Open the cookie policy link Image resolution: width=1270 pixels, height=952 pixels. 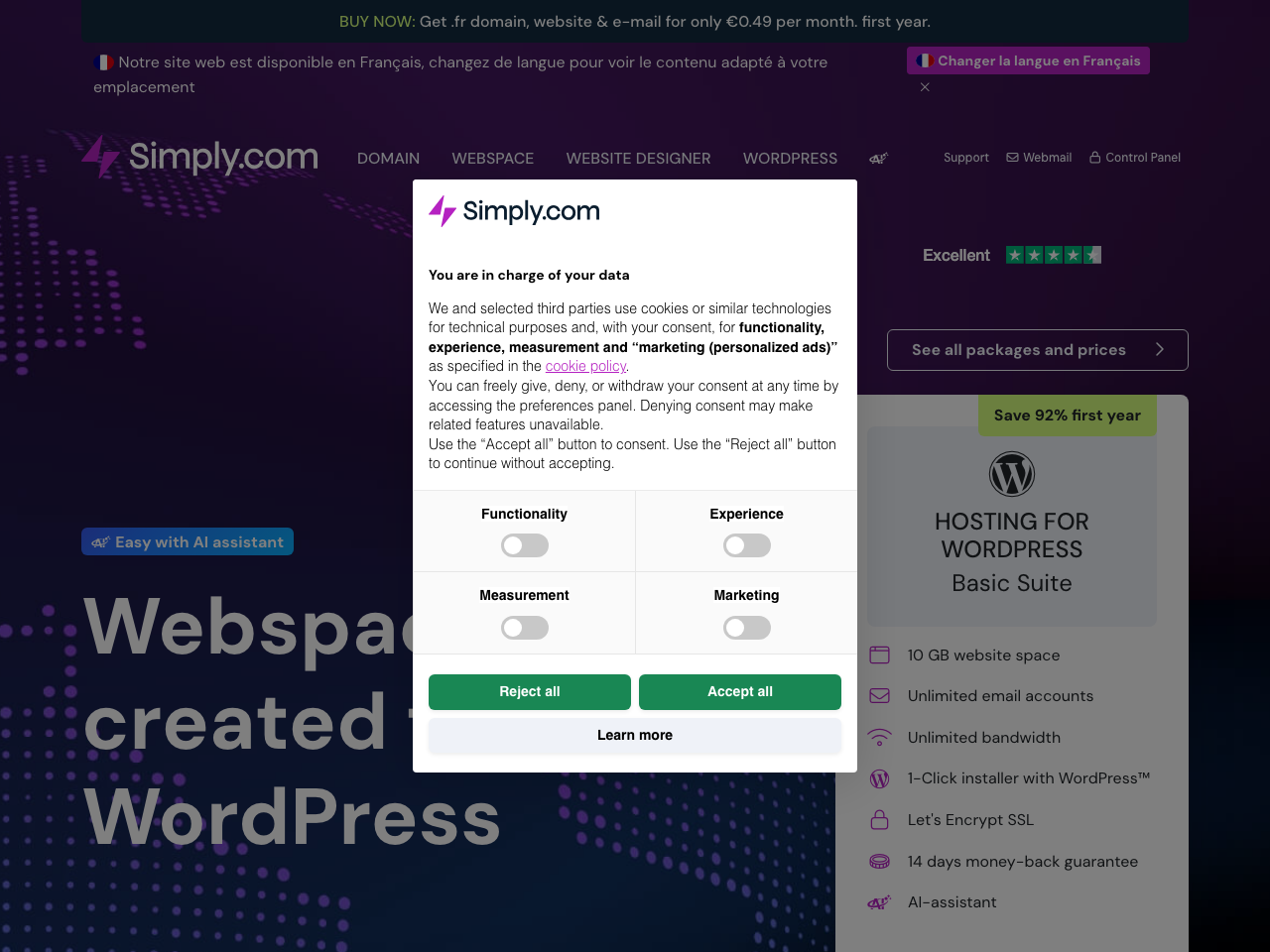[x=585, y=366]
